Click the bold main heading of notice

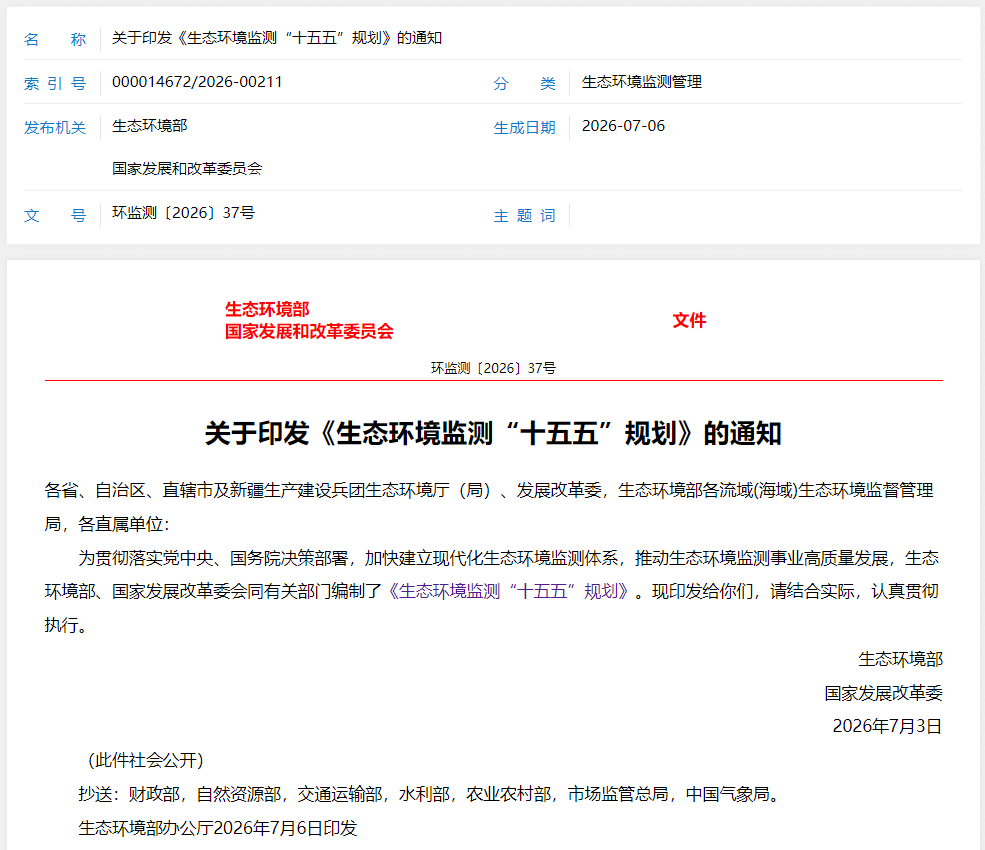tap(493, 433)
